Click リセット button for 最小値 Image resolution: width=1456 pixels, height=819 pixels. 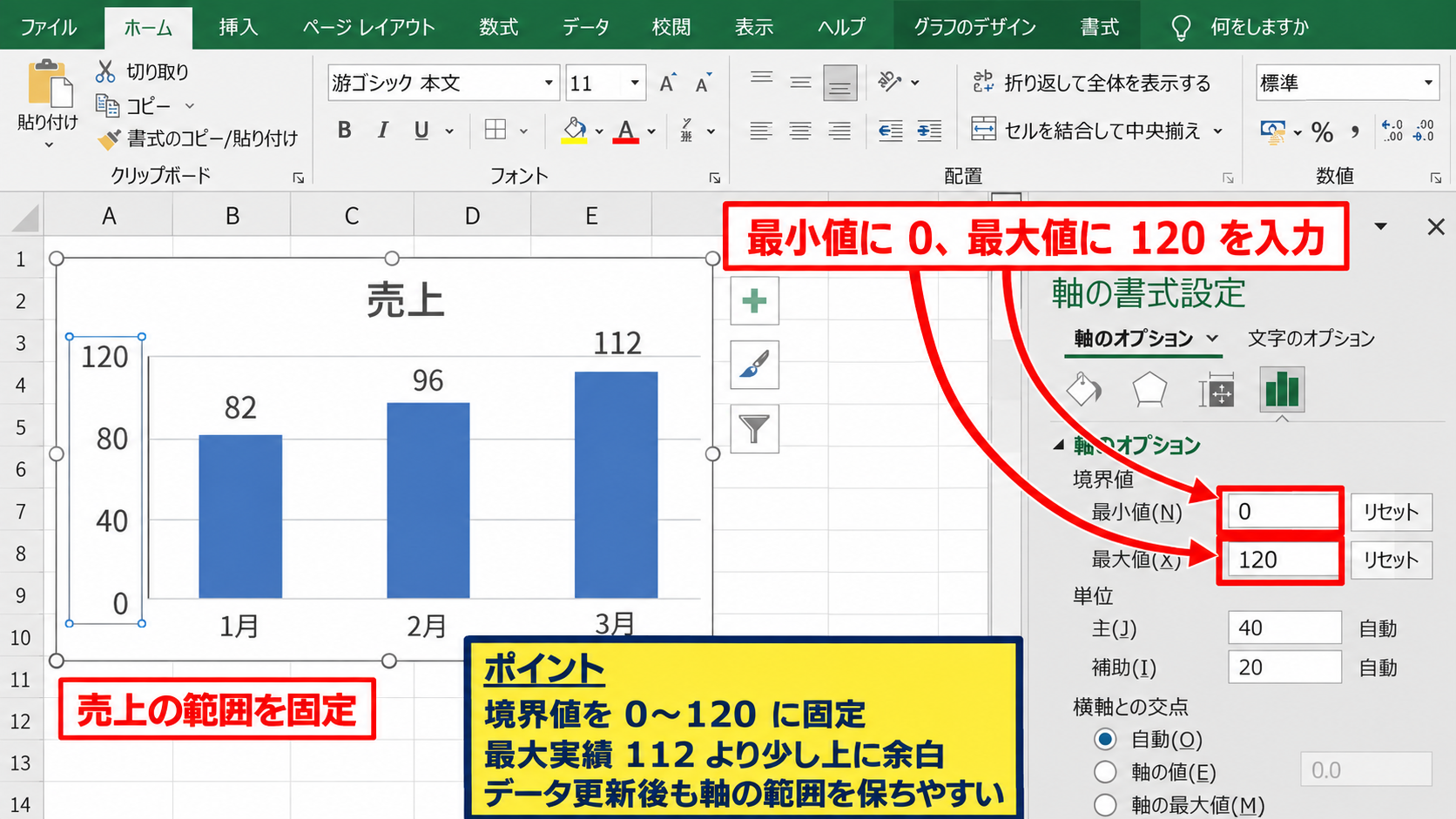pos(1391,512)
